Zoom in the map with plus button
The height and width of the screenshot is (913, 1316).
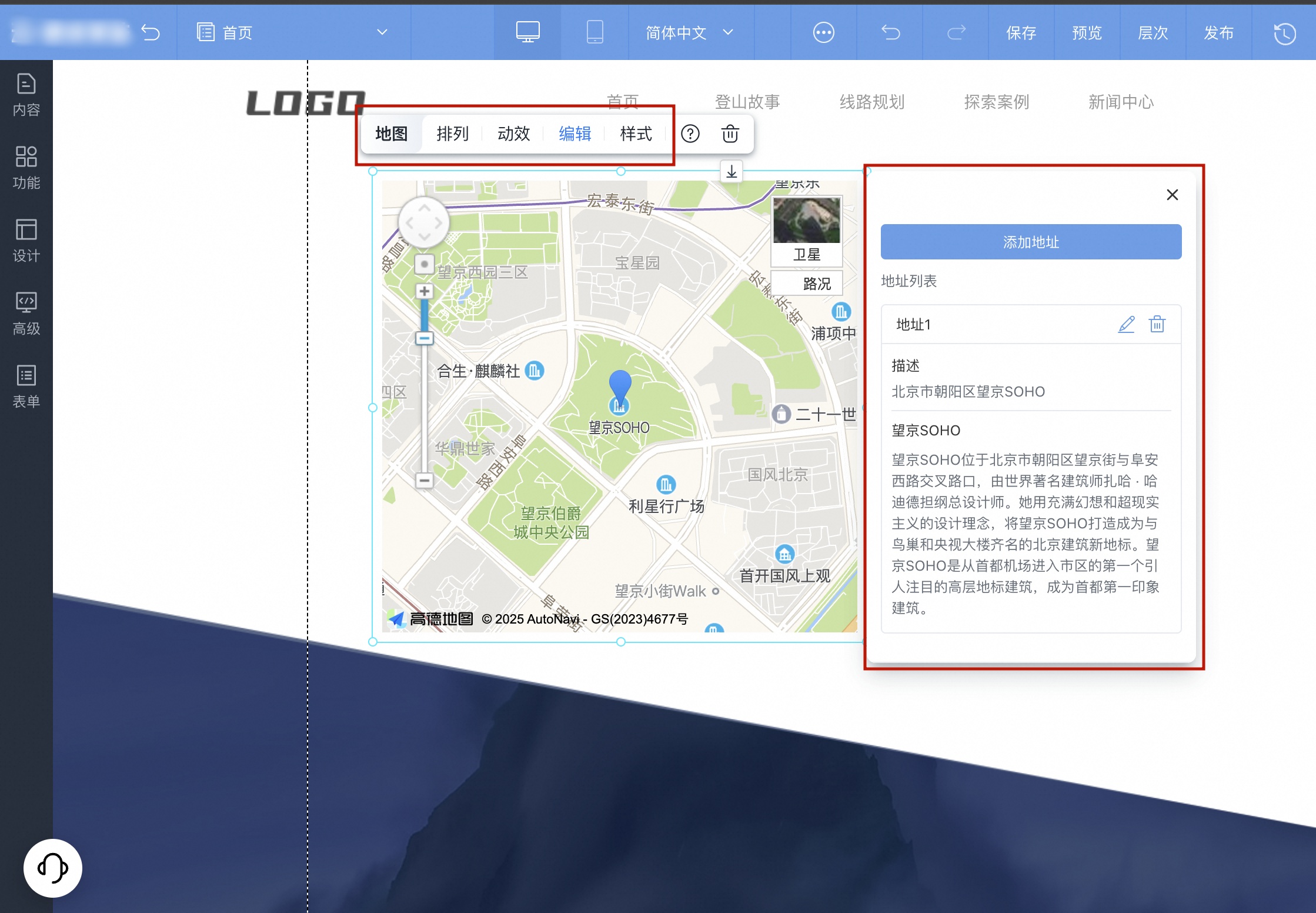click(424, 291)
